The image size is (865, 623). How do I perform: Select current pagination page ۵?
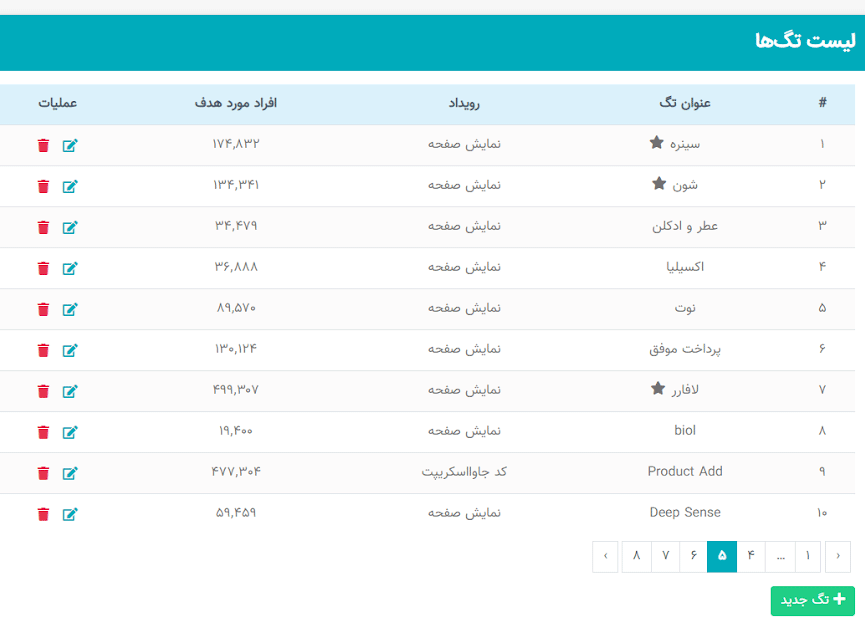[722, 556]
